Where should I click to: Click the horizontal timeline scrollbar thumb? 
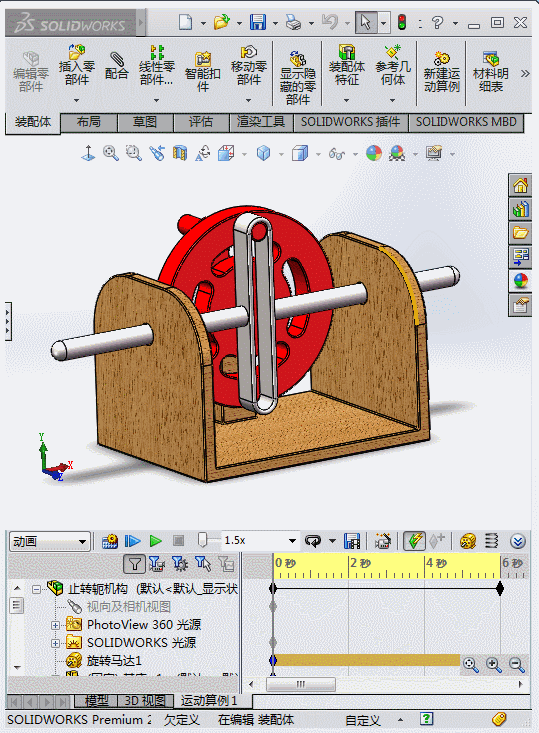(x=301, y=684)
